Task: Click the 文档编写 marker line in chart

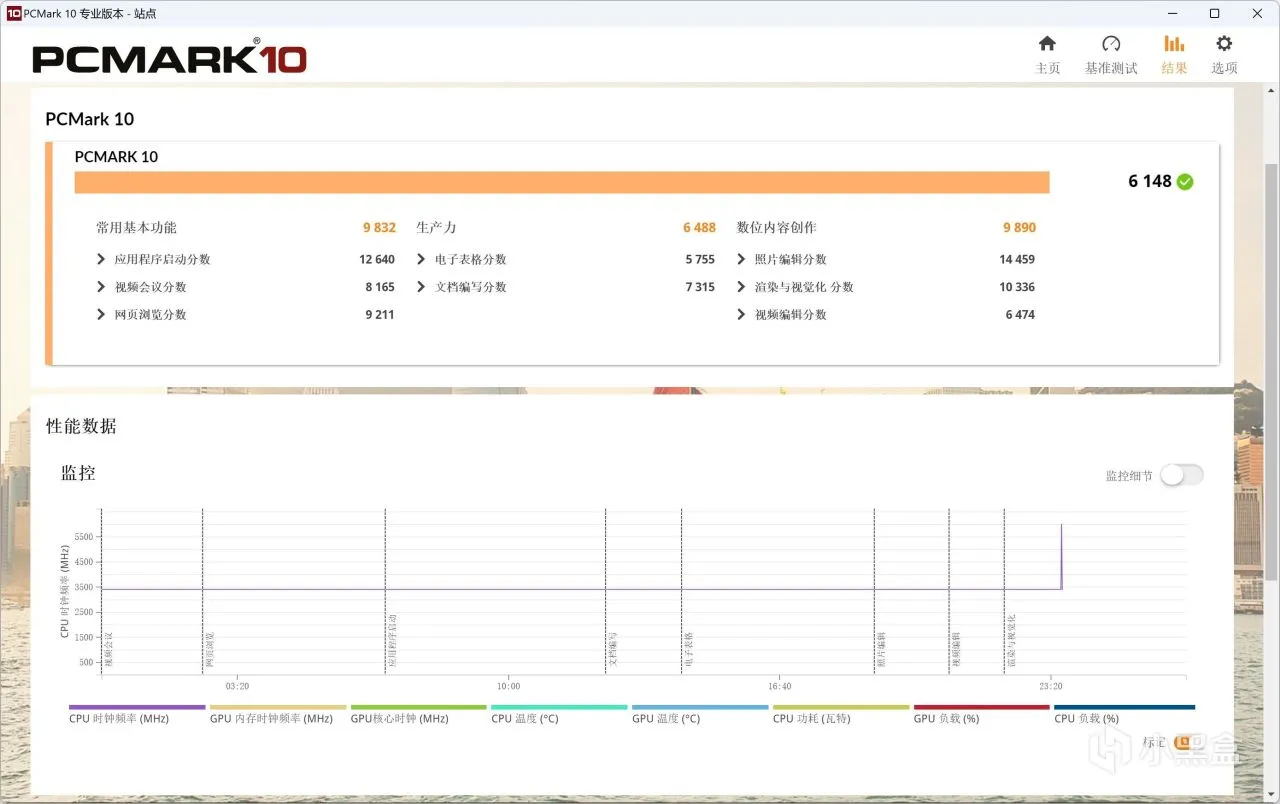Action: (605, 590)
